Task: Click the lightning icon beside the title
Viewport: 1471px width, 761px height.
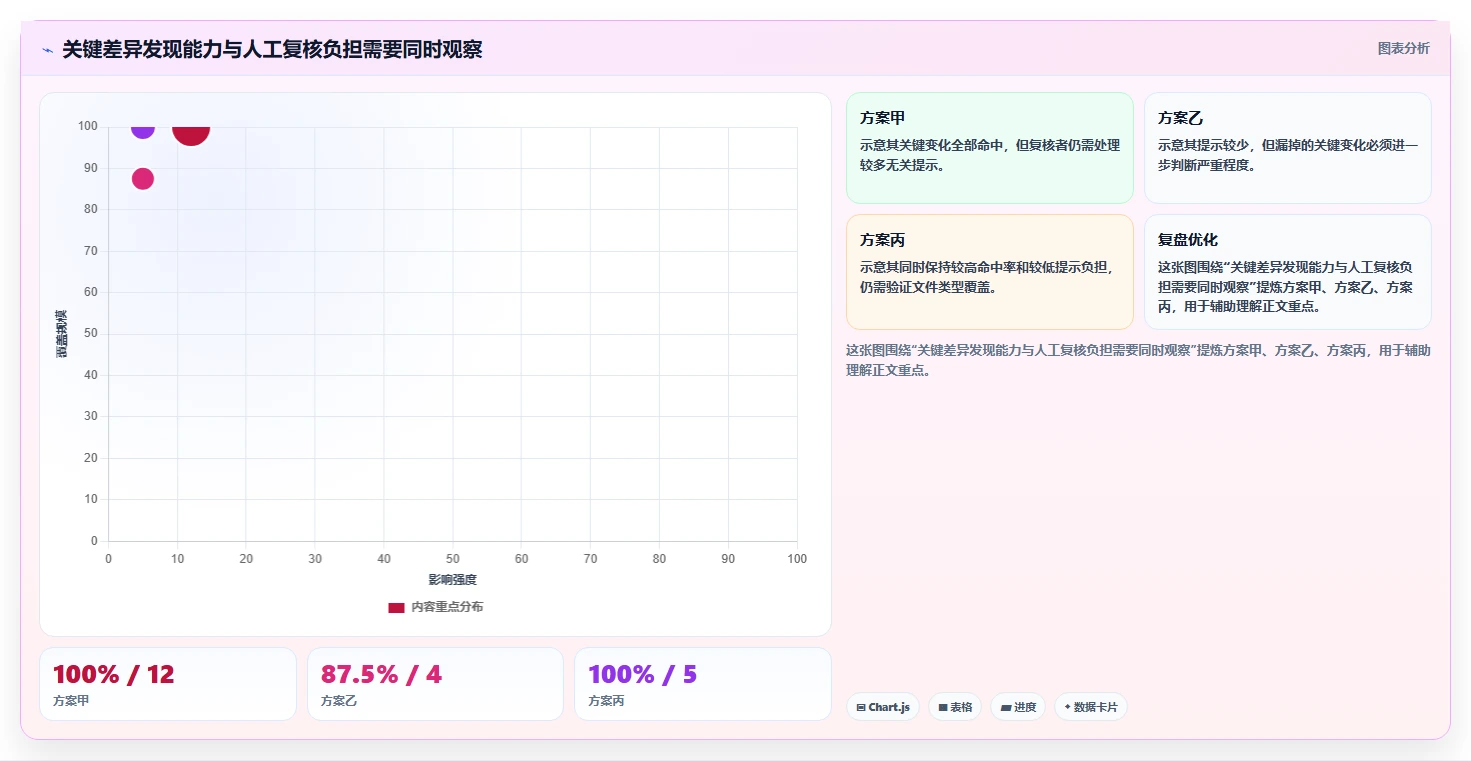Action: click(x=47, y=49)
